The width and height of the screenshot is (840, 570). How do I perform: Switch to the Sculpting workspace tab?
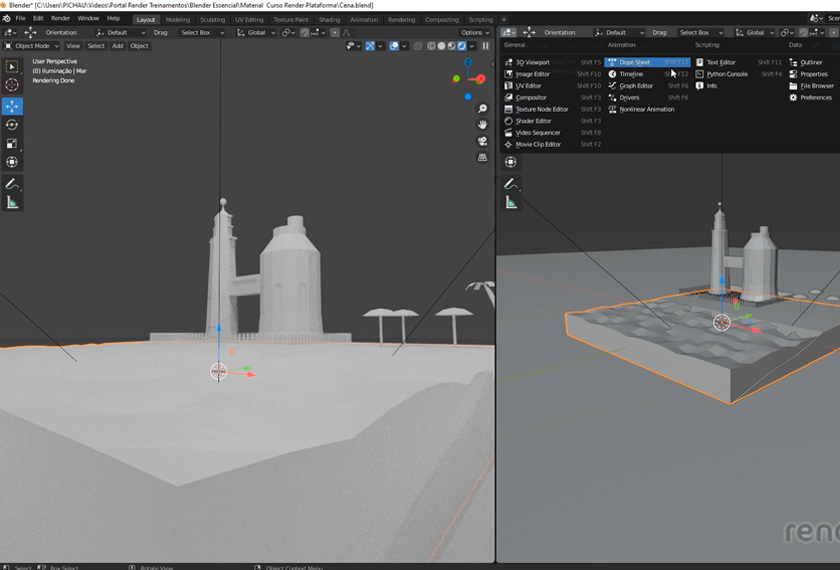[212, 19]
